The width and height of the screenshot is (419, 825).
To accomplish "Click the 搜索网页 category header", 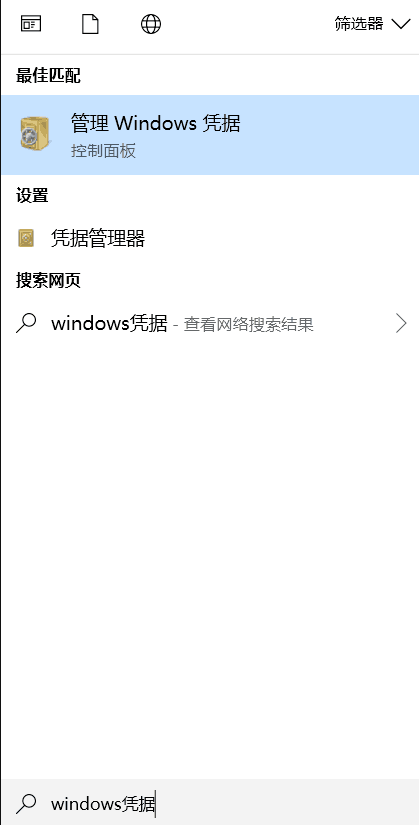I will click(48, 281).
